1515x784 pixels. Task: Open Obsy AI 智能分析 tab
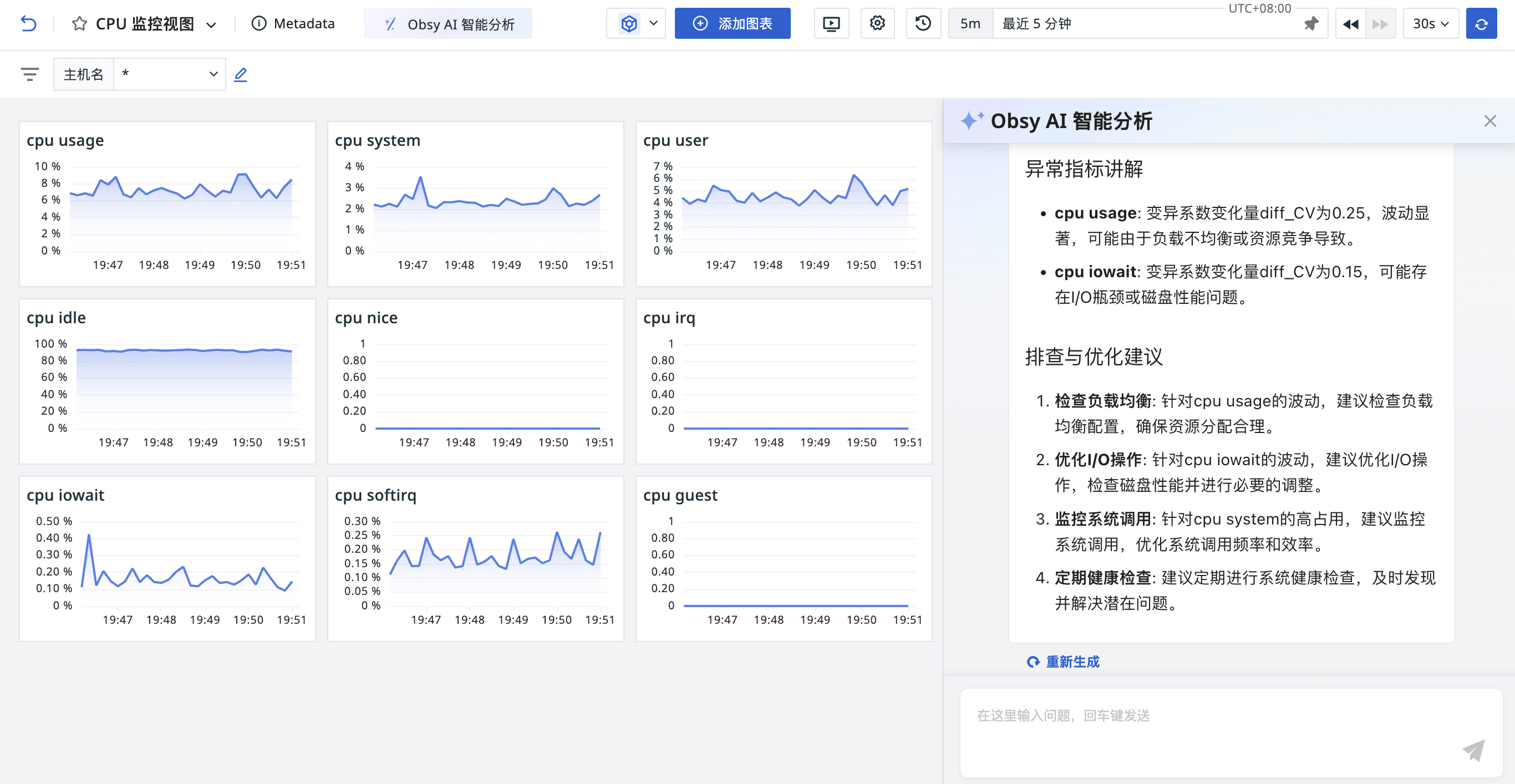[x=449, y=24]
